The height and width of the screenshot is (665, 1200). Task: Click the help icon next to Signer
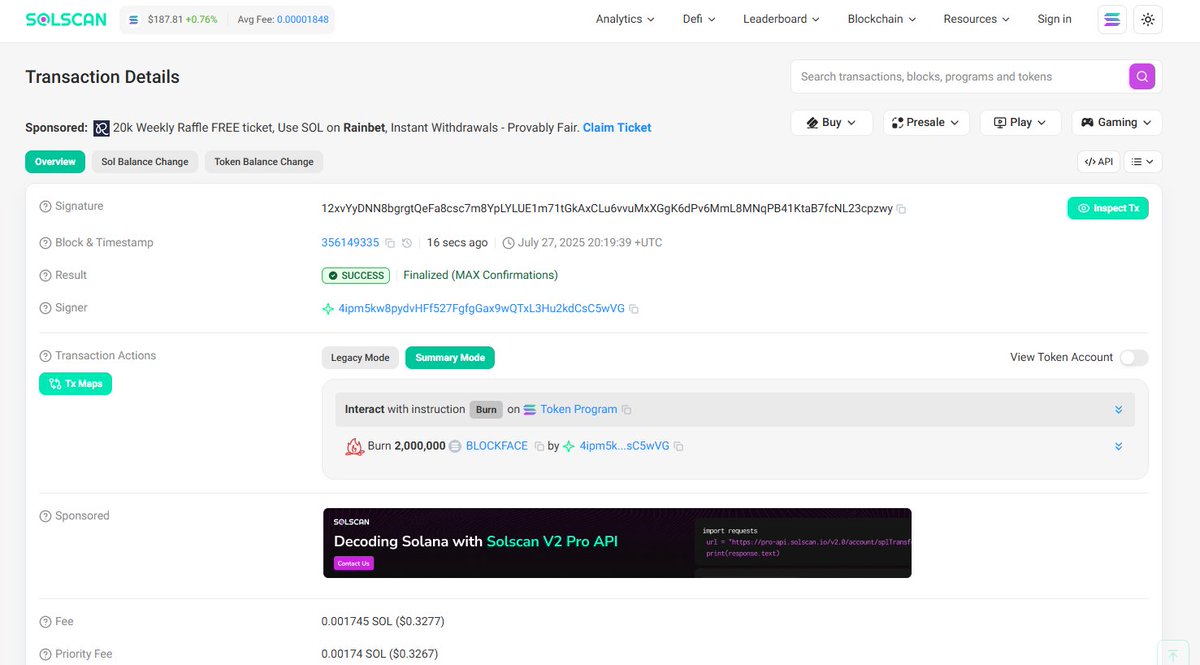[45, 309]
